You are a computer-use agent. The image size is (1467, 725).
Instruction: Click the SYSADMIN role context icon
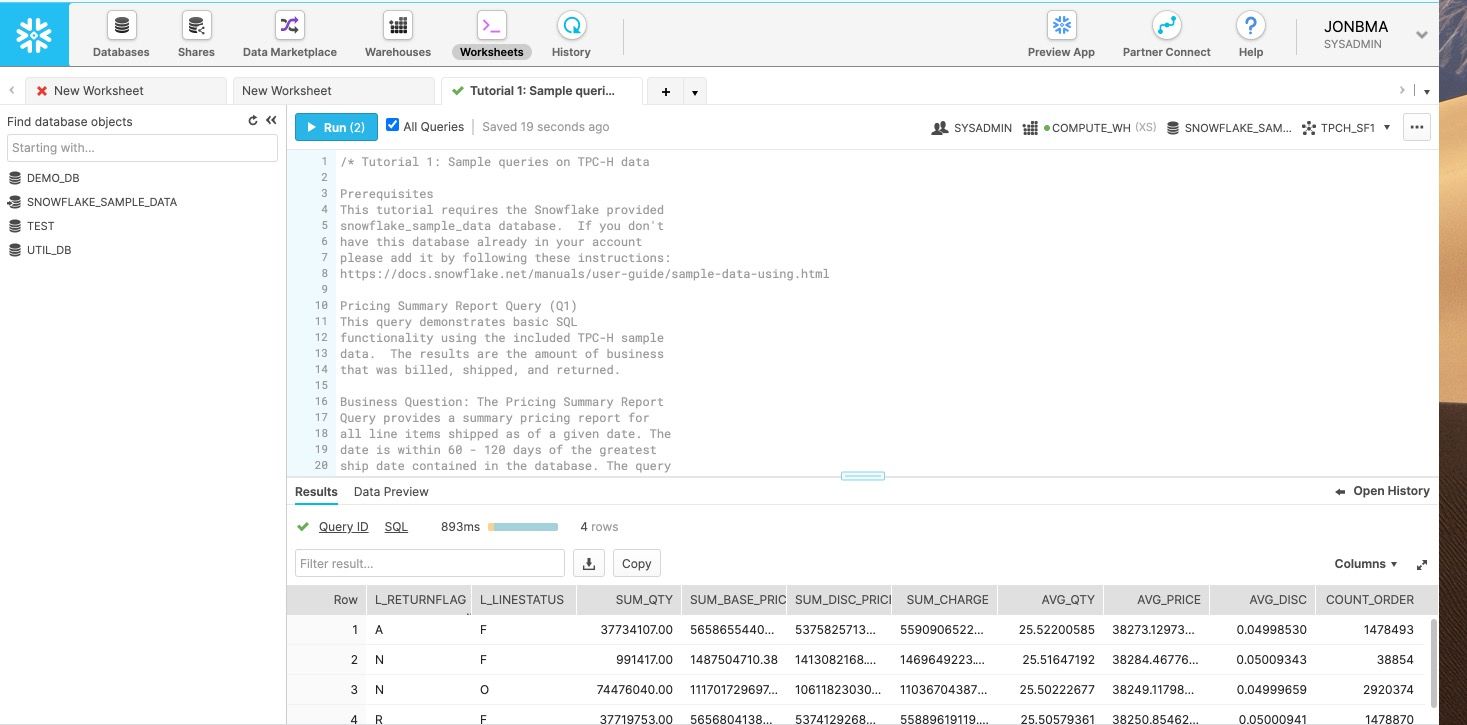coord(940,128)
